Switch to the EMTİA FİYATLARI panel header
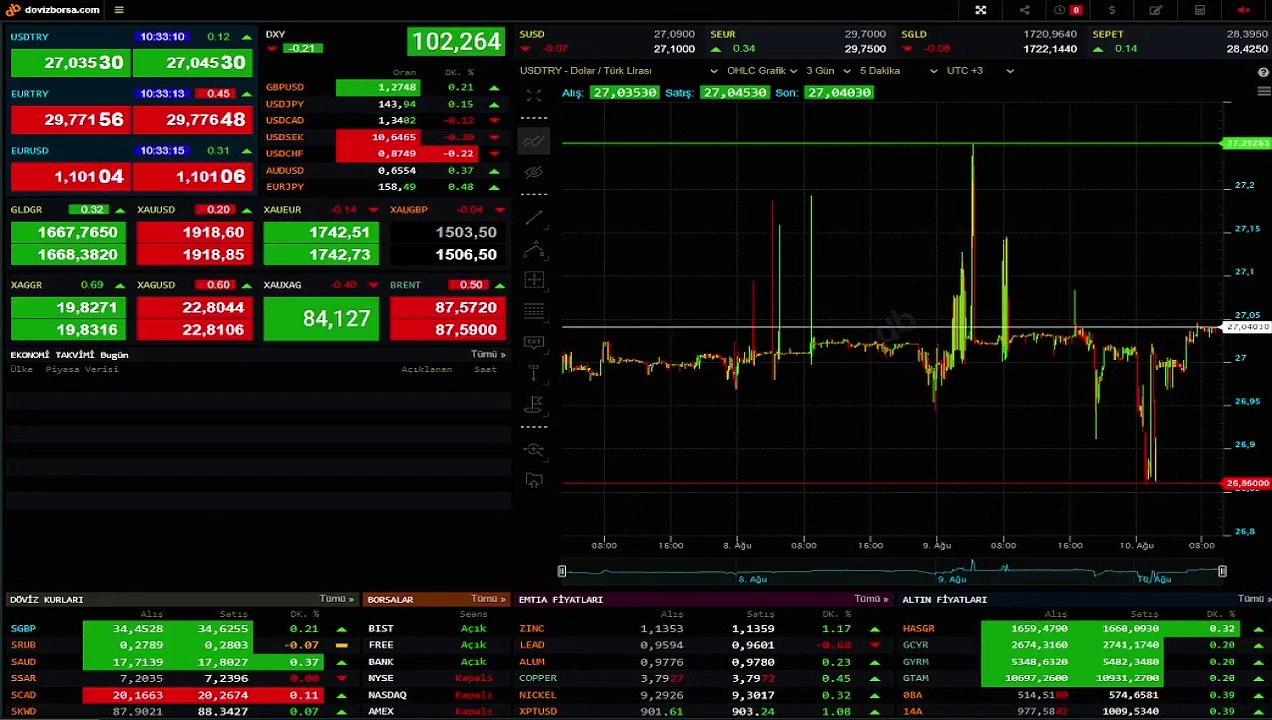The width and height of the screenshot is (1272, 720). coord(560,600)
